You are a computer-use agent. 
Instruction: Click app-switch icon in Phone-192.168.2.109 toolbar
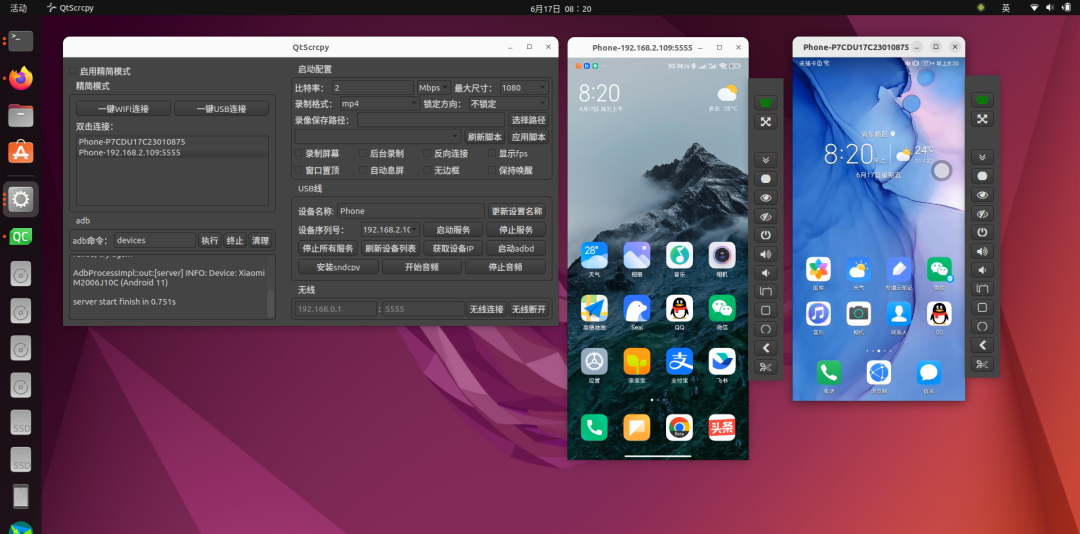point(765,291)
